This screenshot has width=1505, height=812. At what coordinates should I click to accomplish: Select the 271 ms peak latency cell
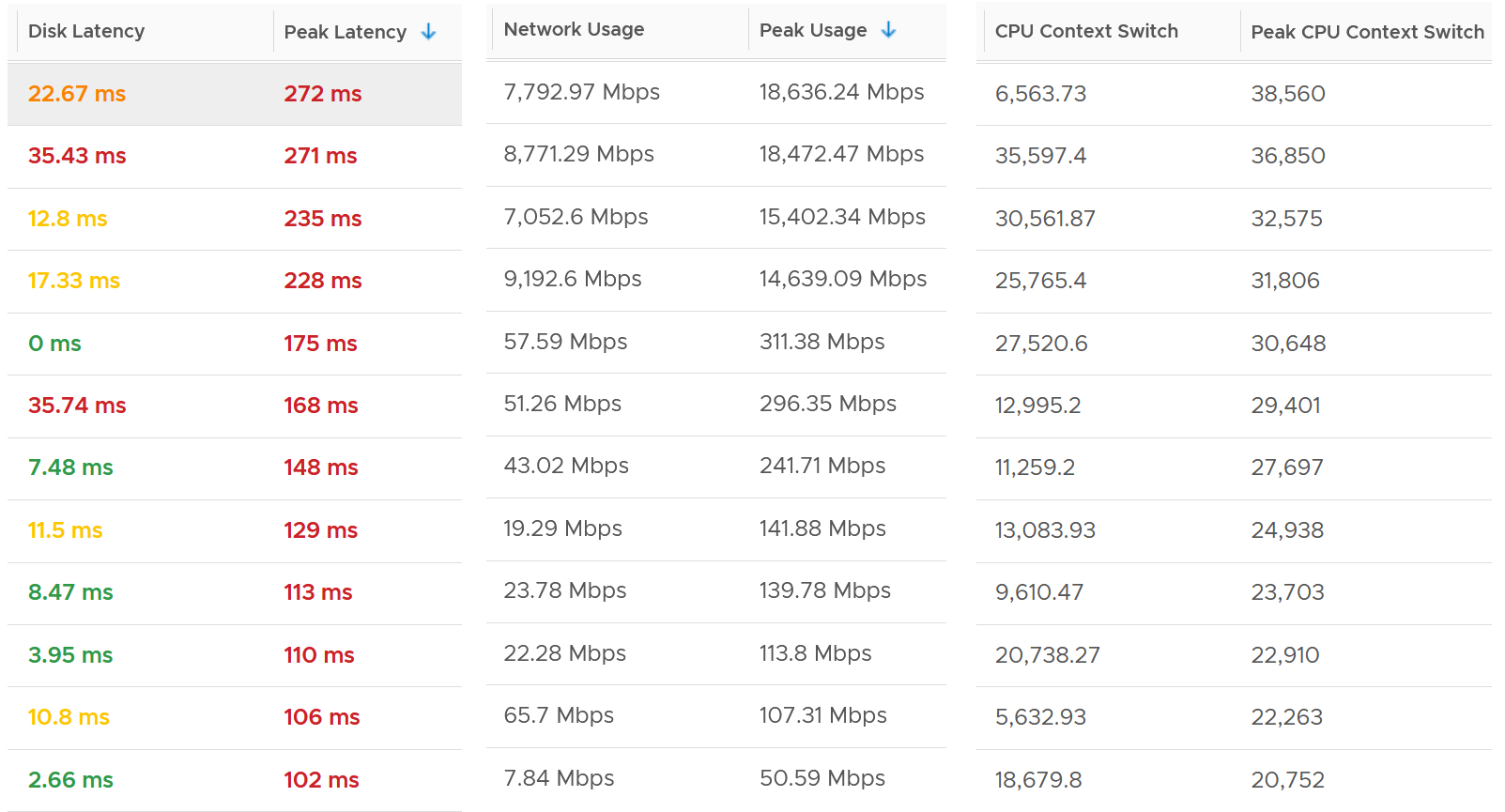(x=320, y=156)
